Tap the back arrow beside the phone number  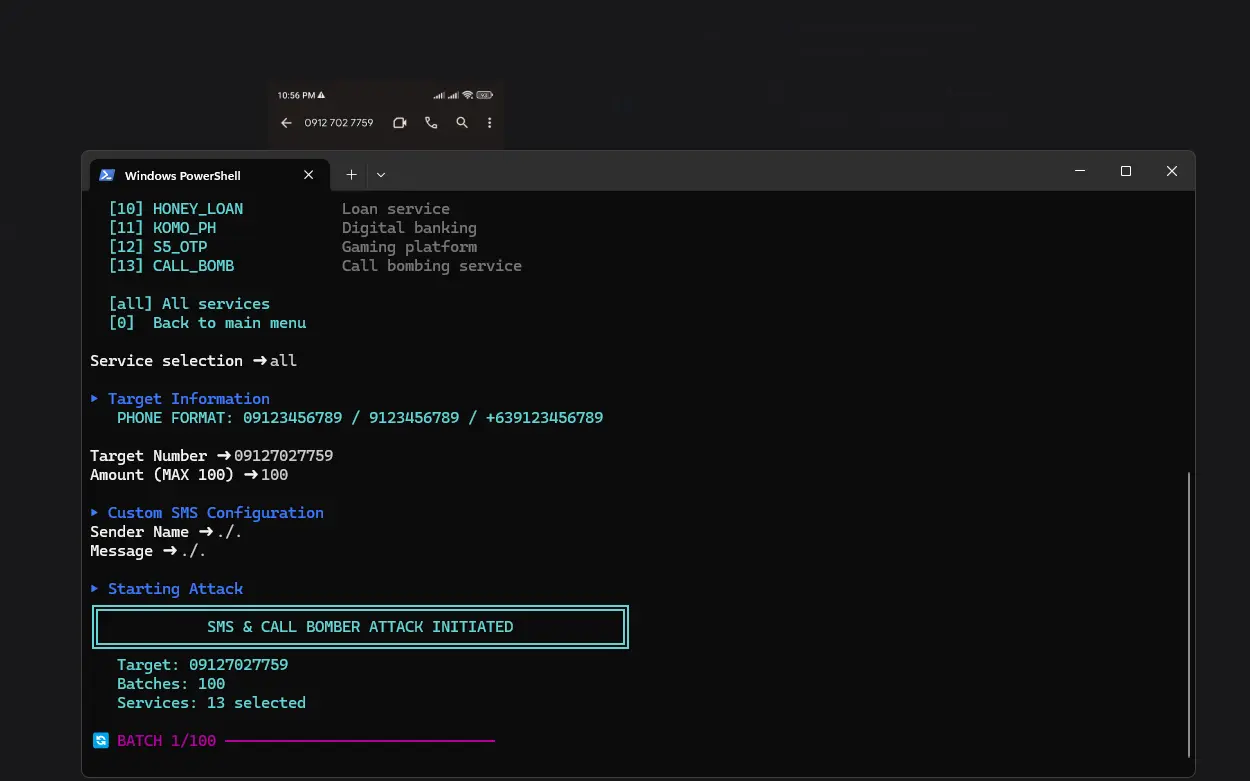click(x=286, y=123)
